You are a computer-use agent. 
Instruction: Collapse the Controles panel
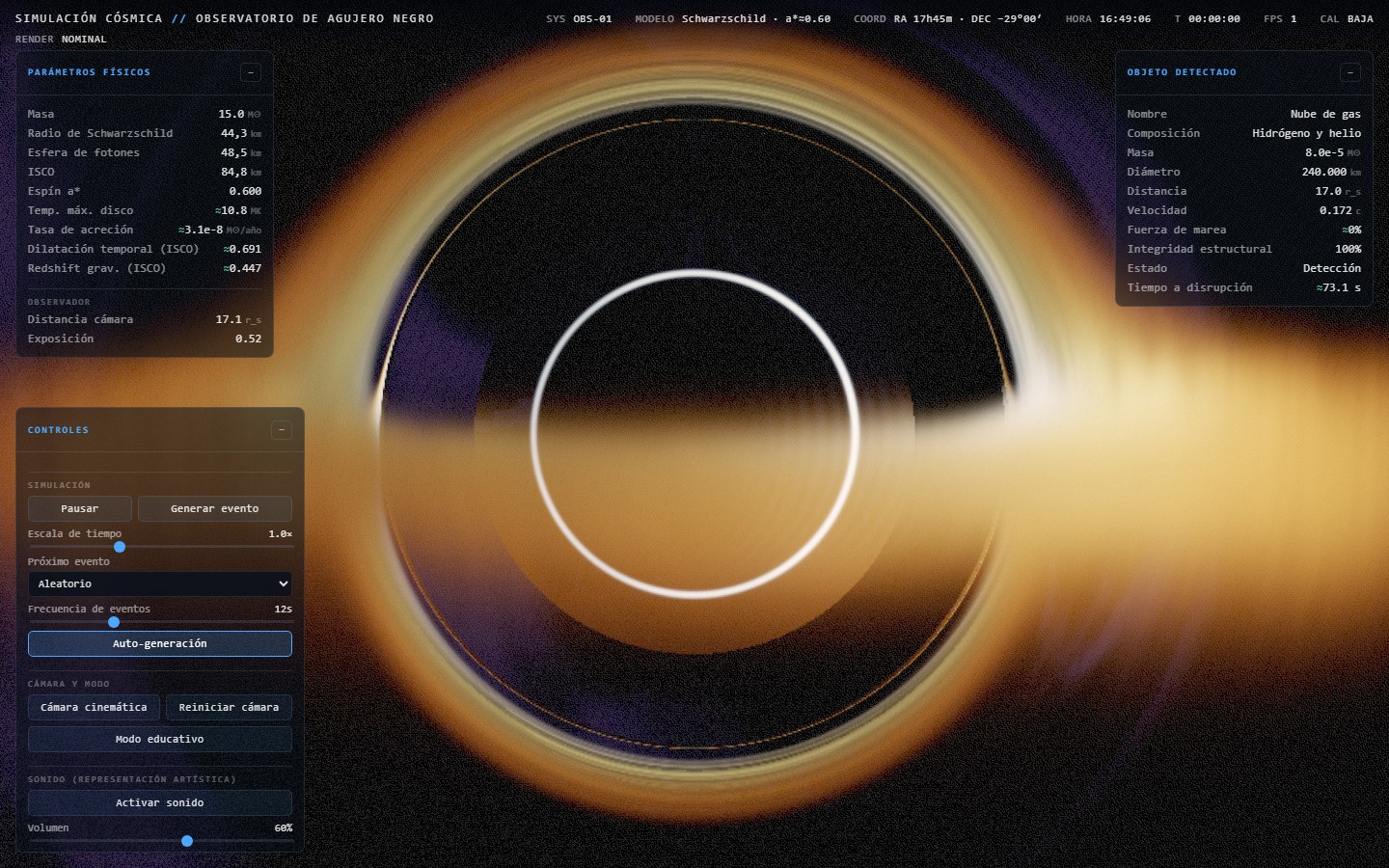tap(282, 430)
